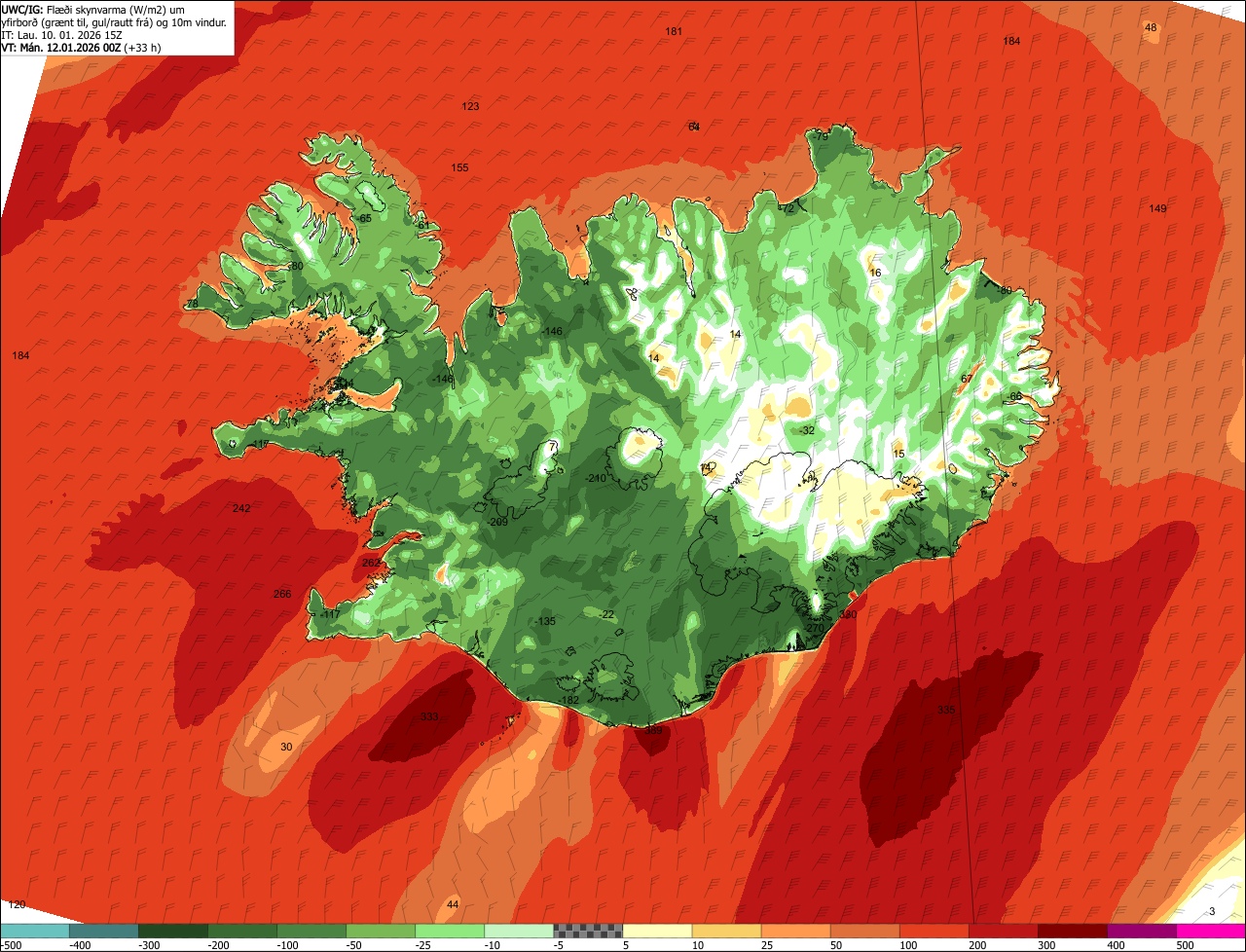Viewport: 1246px width, 952px height.
Task: Click the value 15 in east Iceland
Action: [x=899, y=454]
